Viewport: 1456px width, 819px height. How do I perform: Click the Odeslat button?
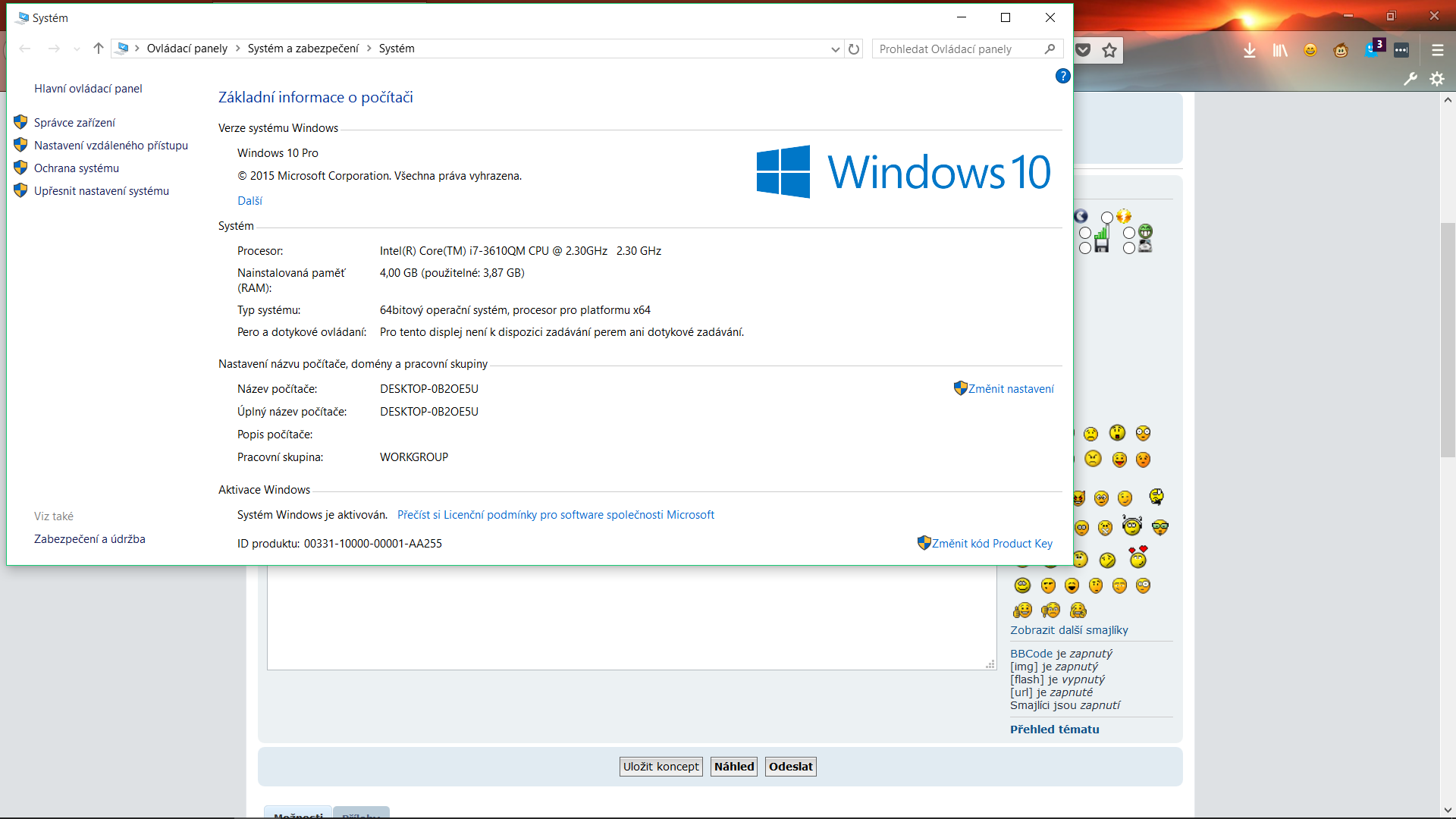tap(790, 767)
